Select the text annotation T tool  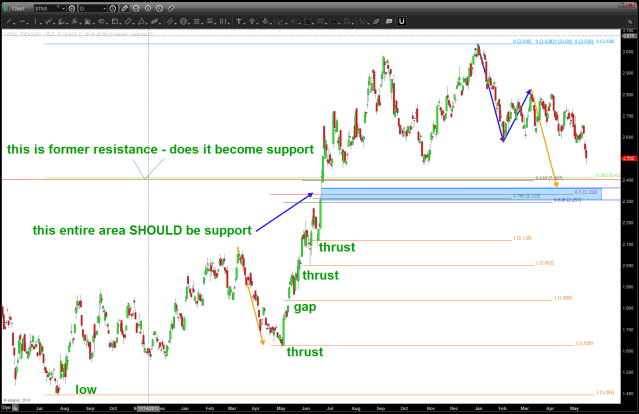point(238,21)
